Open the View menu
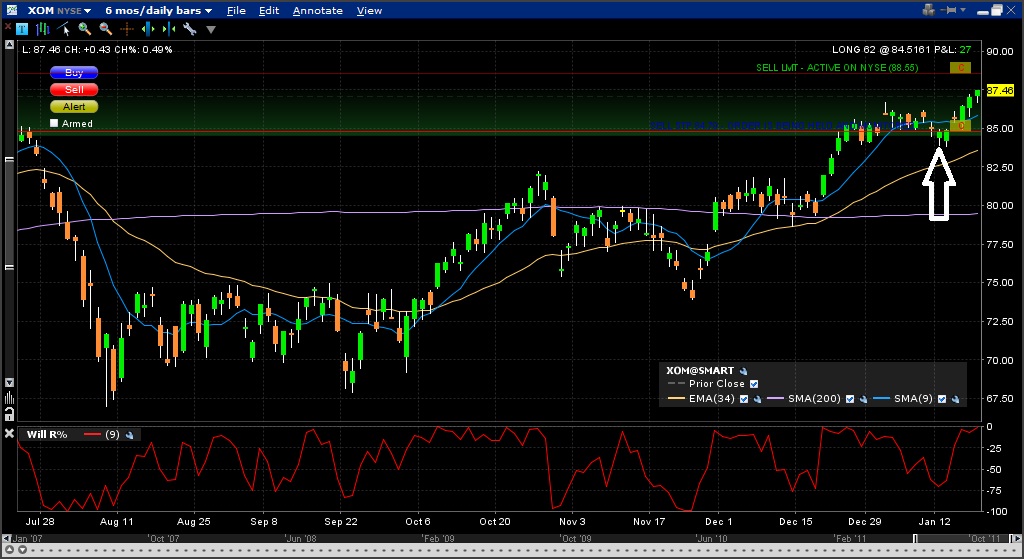The image size is (1024, 559). (x=370, y=10)
